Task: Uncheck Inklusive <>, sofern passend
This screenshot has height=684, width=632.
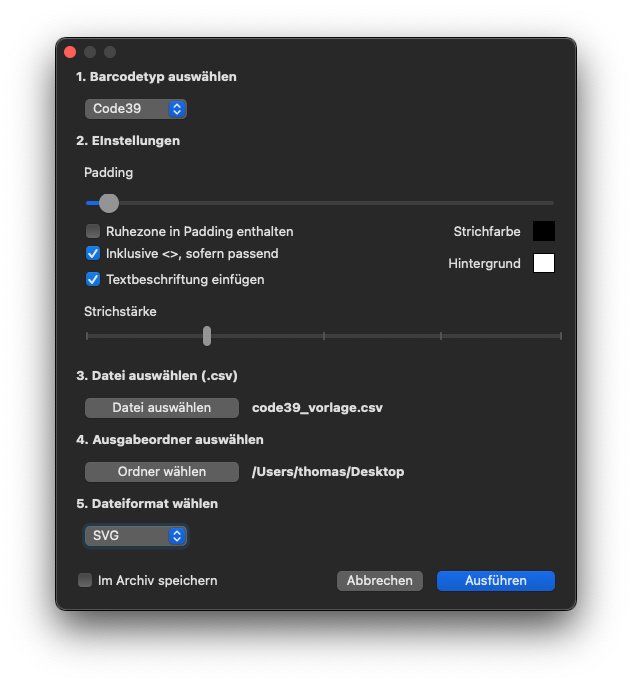Action: (93, 253)
